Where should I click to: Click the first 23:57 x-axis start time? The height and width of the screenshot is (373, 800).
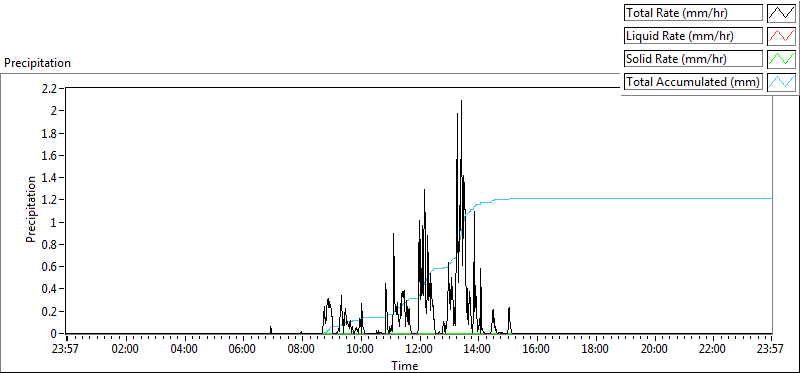pos(66,350)
